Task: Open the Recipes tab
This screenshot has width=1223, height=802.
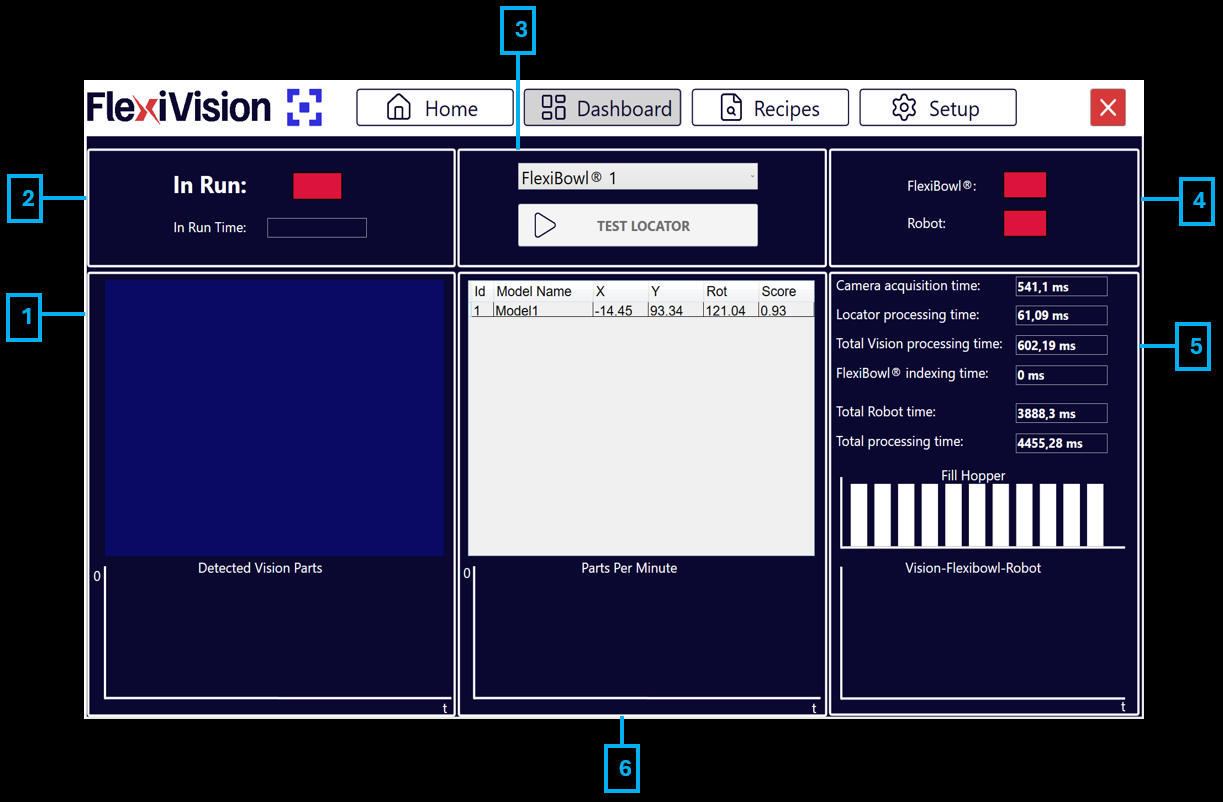Action: (x=770, y=108)
